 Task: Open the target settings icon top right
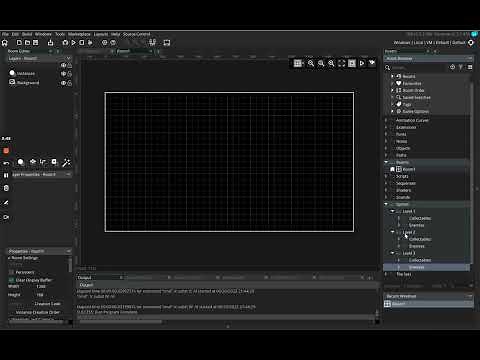tap(471, 43)
